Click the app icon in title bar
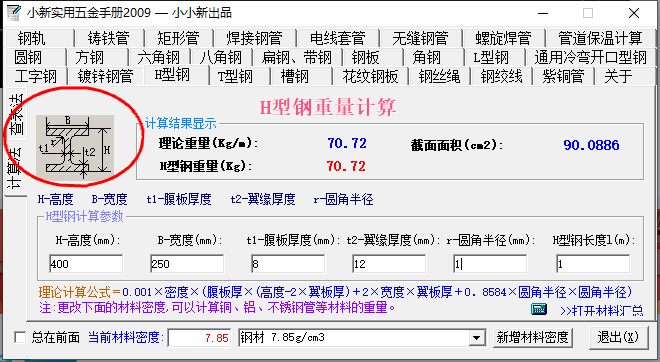660x362 pixels. (x=14, y=13)
